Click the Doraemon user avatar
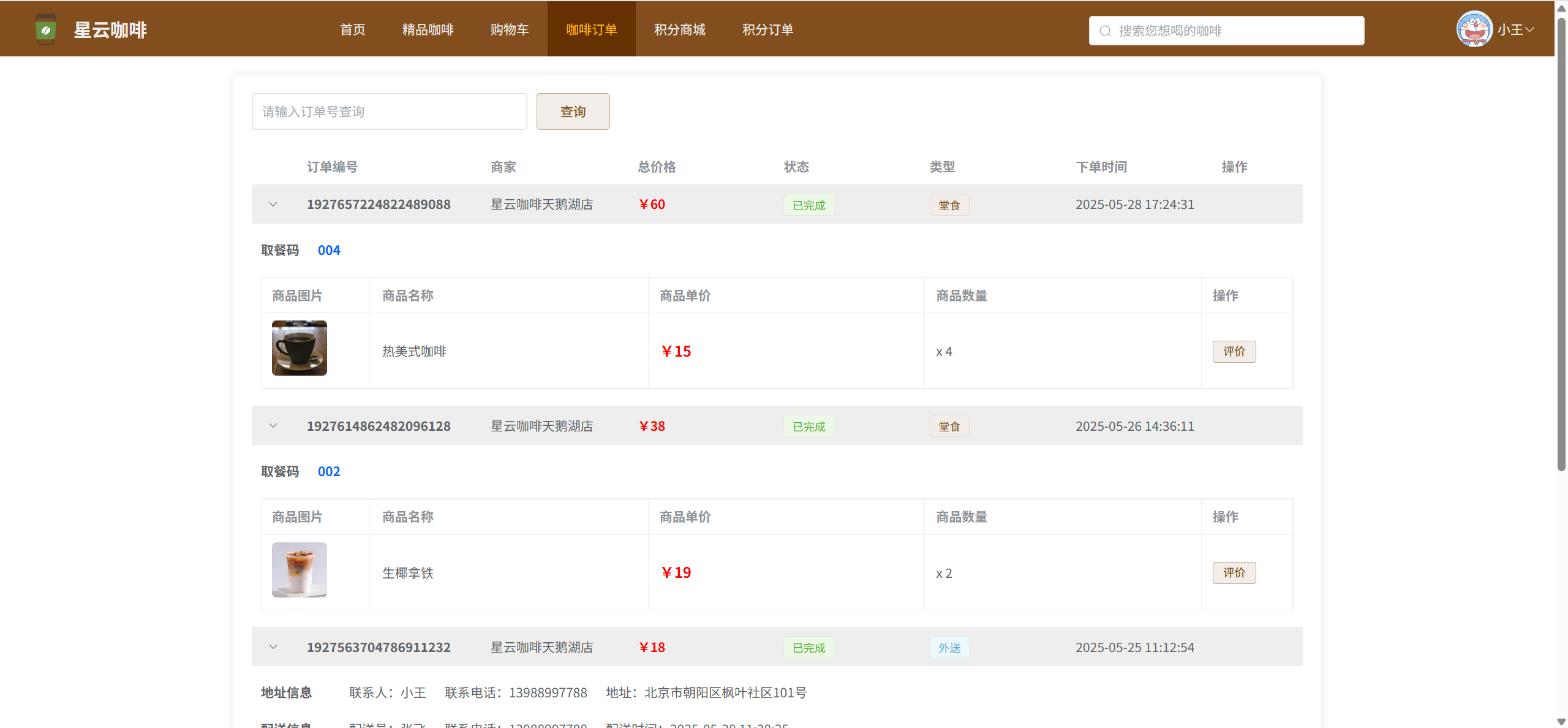The height and width of the screenshot is (728, 1568). [x=1474, y=29]
